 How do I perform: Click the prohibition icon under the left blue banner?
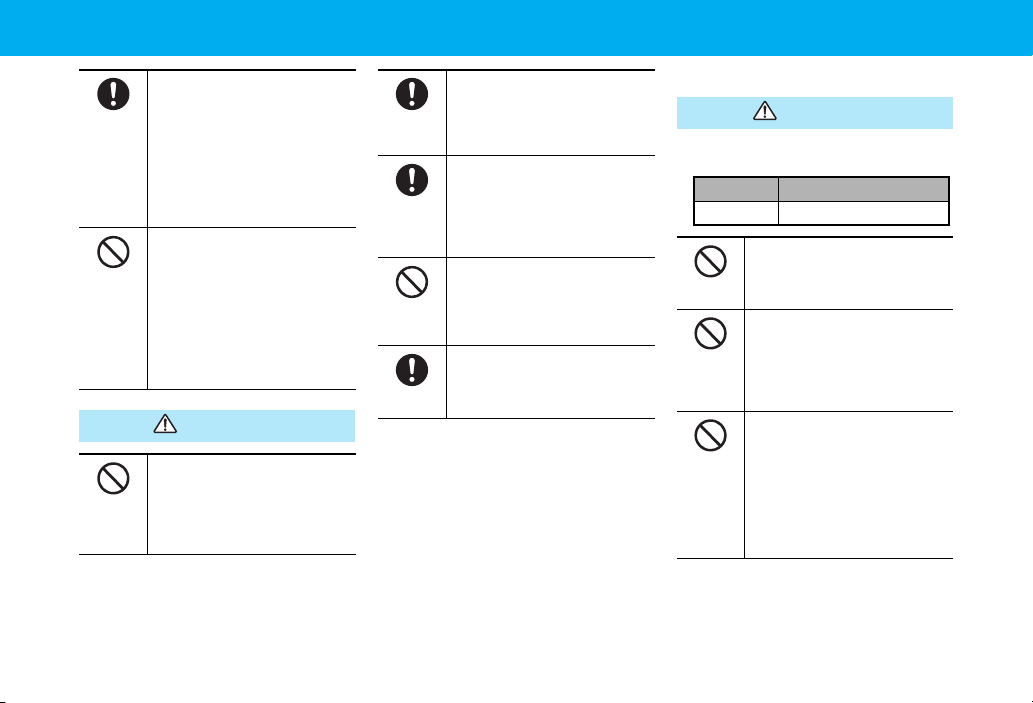[113, 478]
